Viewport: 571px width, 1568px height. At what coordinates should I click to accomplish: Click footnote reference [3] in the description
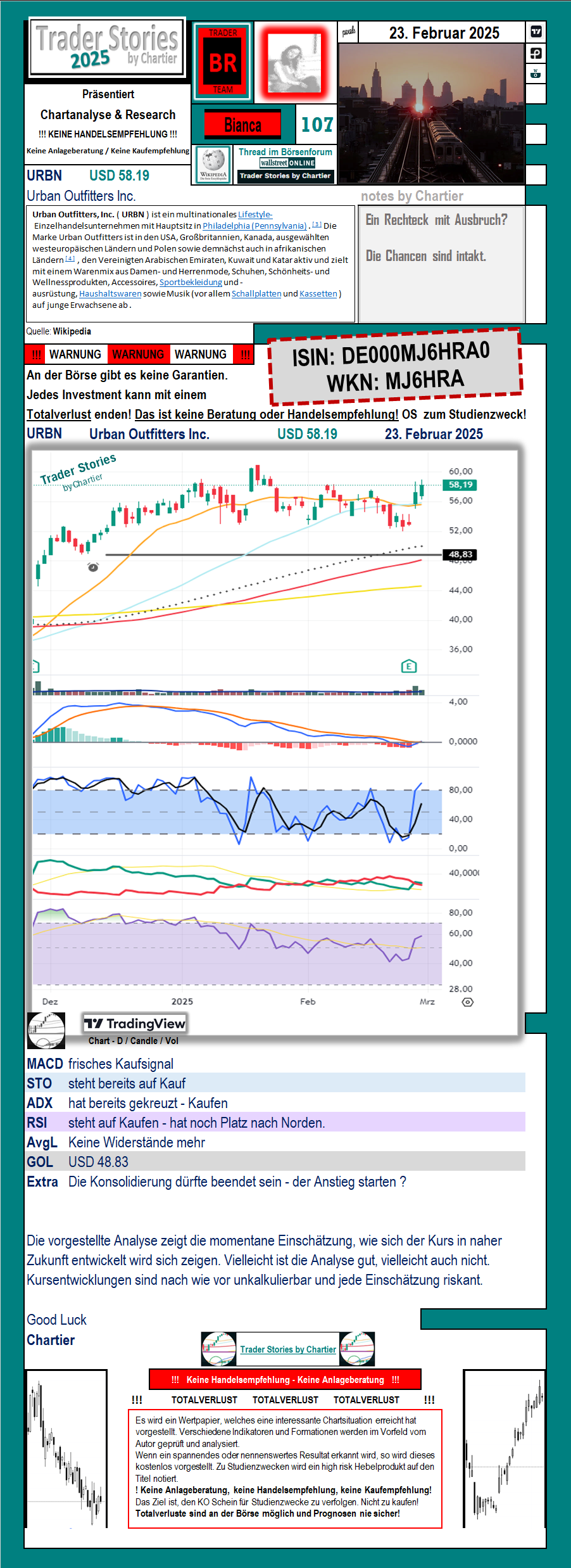coord(317,224)
